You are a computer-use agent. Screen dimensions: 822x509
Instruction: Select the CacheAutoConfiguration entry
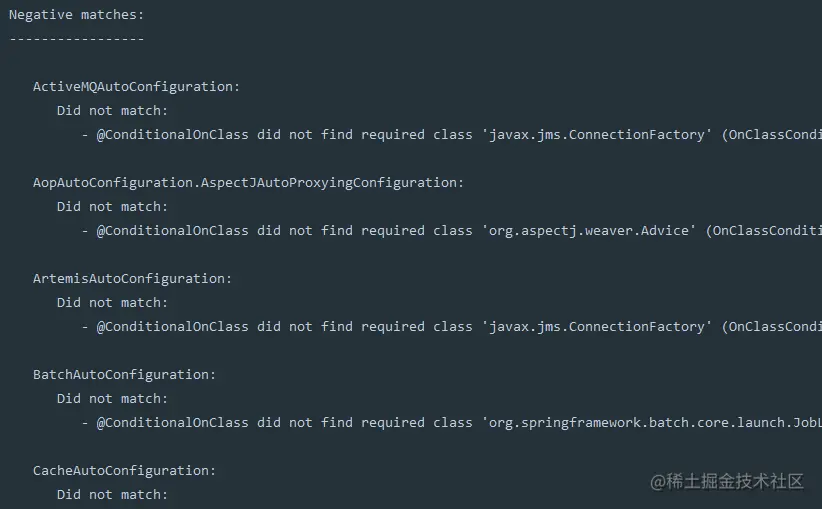click(x=124, y=470)
